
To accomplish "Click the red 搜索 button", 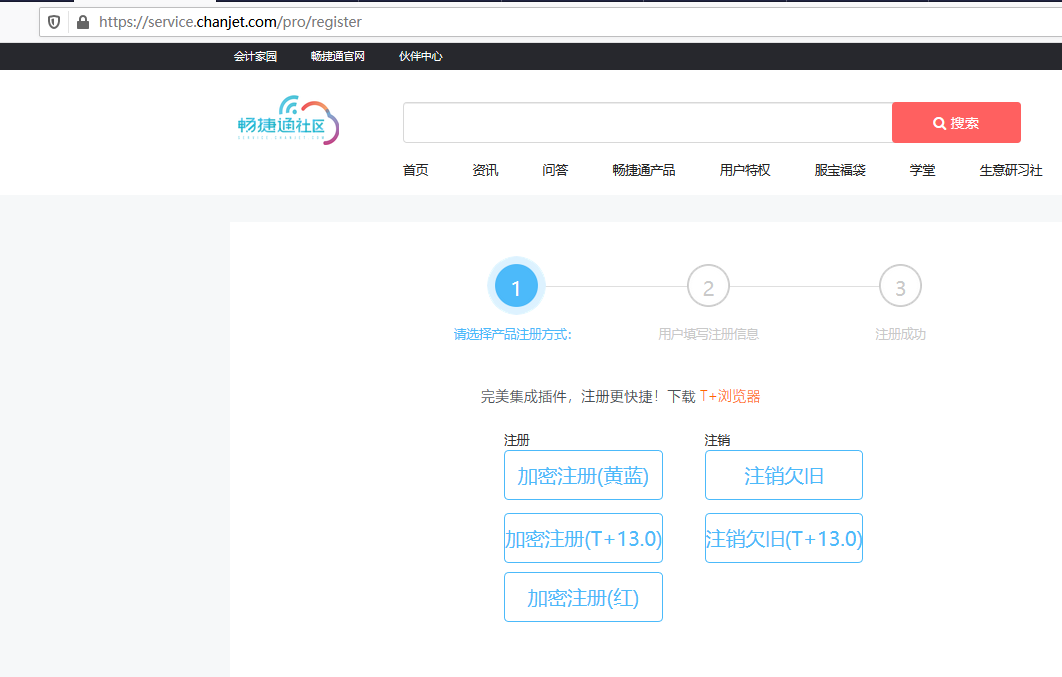I will pyautogui.click(x=956, y=123).
